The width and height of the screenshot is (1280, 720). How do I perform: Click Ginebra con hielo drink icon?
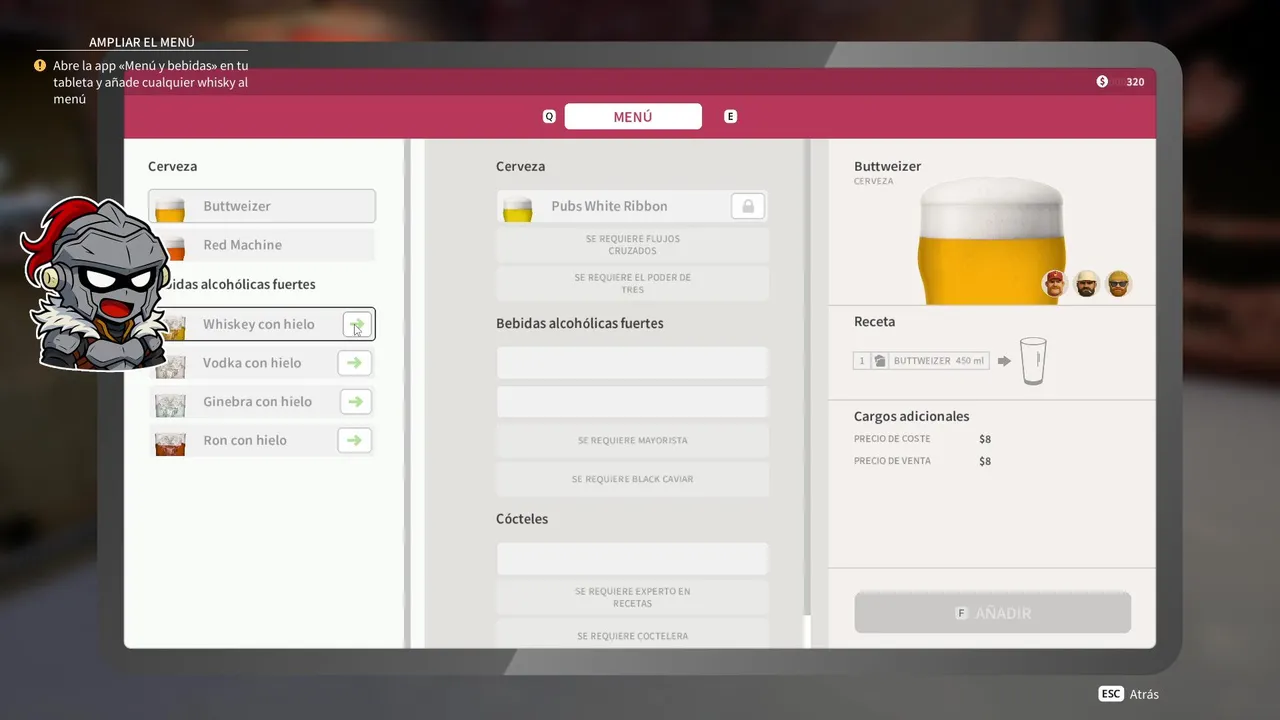pos(170,403)
